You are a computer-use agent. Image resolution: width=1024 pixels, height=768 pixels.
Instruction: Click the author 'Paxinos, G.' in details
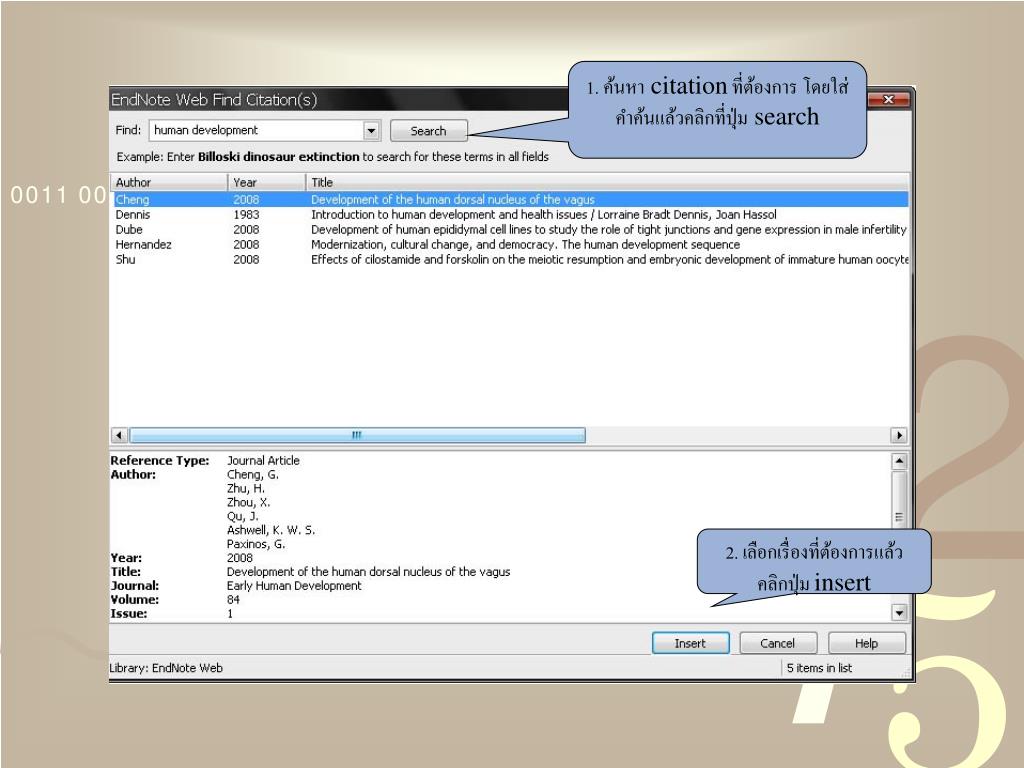pyautogui.click(x=256, y=544)
